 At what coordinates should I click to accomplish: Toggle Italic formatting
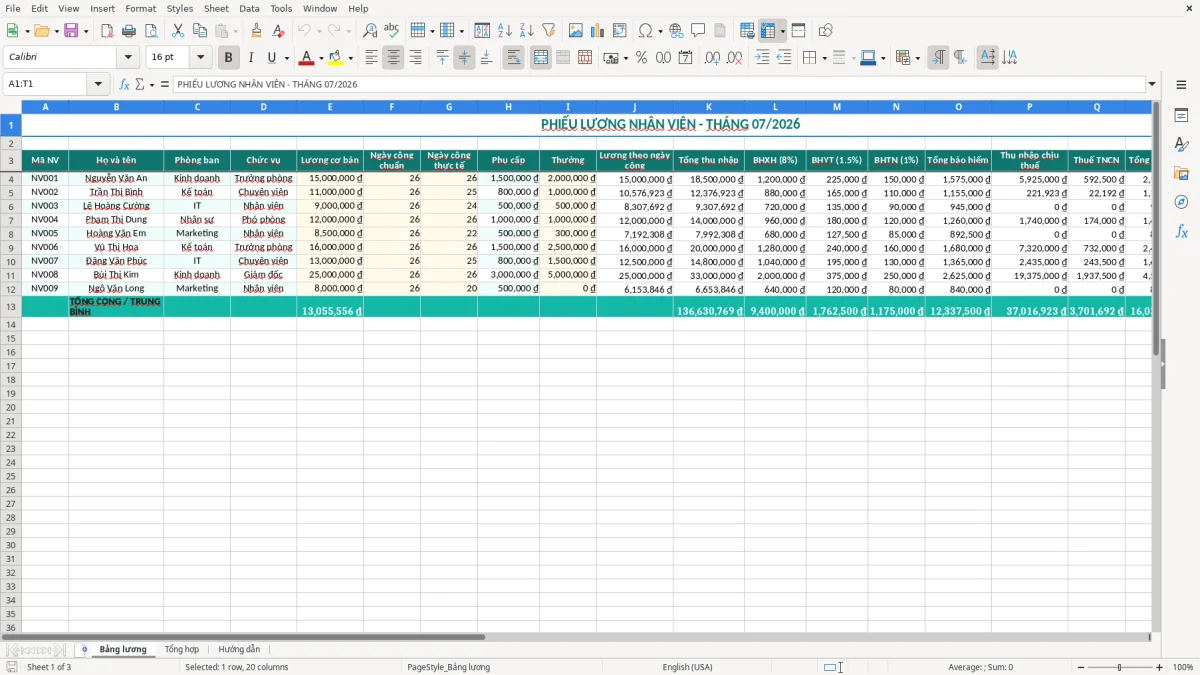point(251,58)
